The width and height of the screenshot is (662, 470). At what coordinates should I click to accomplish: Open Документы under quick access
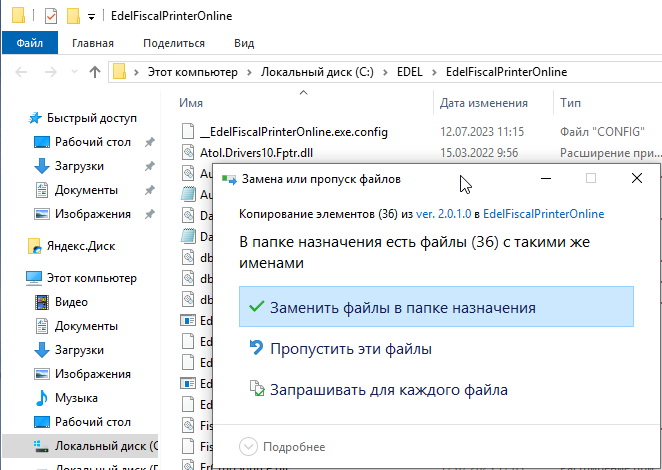tap(86, 190)
